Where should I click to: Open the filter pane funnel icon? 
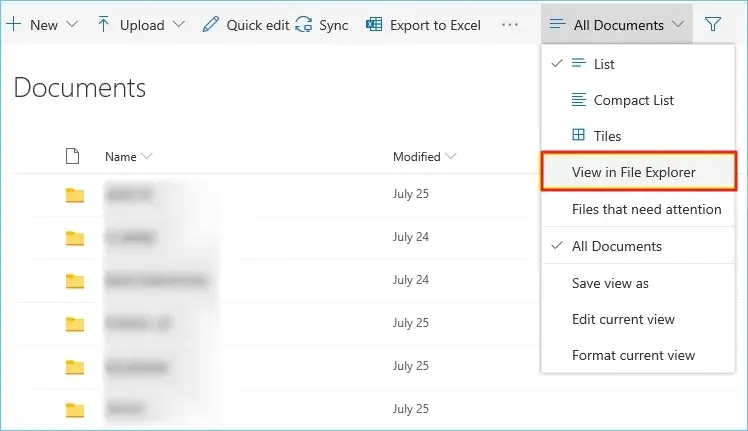coord(713,24)
